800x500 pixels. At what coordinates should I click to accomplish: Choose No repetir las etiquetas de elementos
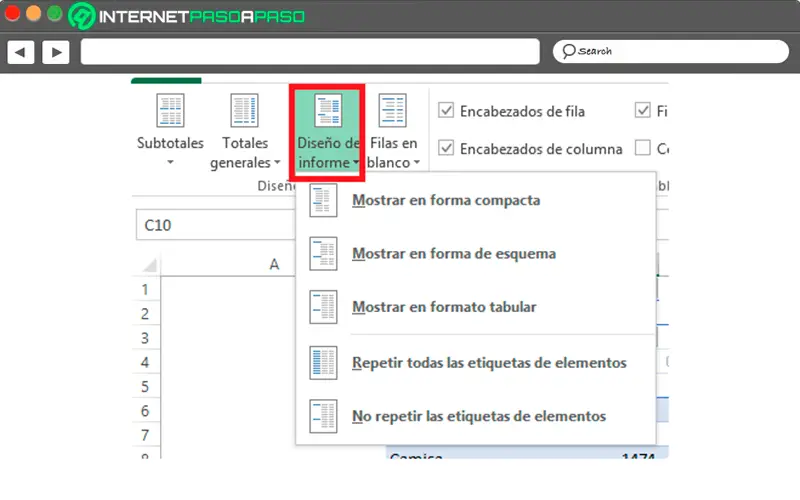point(476,416)
